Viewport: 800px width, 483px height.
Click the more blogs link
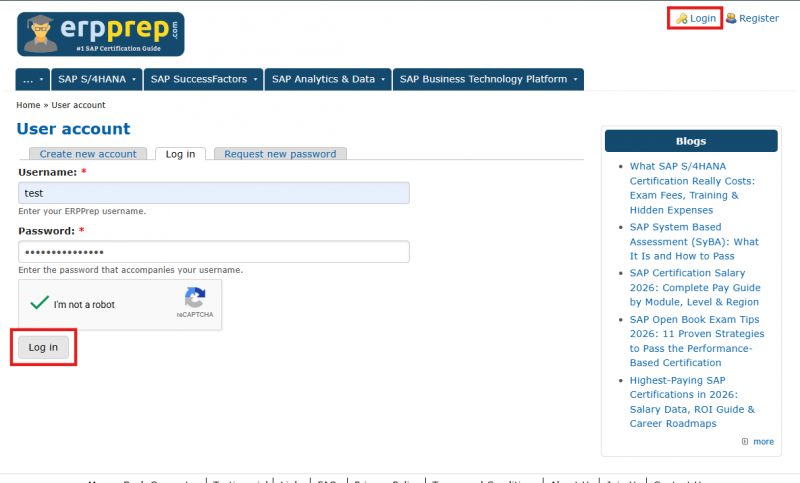pyautogui.click(x=763, y=442)
